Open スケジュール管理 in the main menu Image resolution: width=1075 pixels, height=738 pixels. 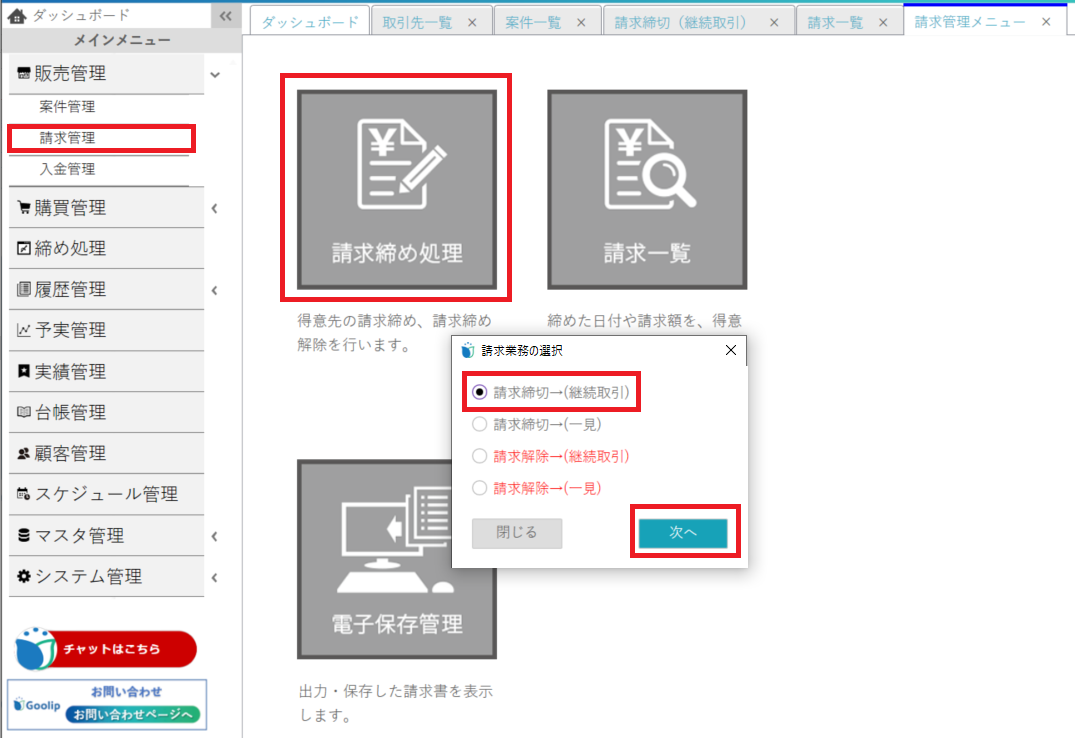106,494
